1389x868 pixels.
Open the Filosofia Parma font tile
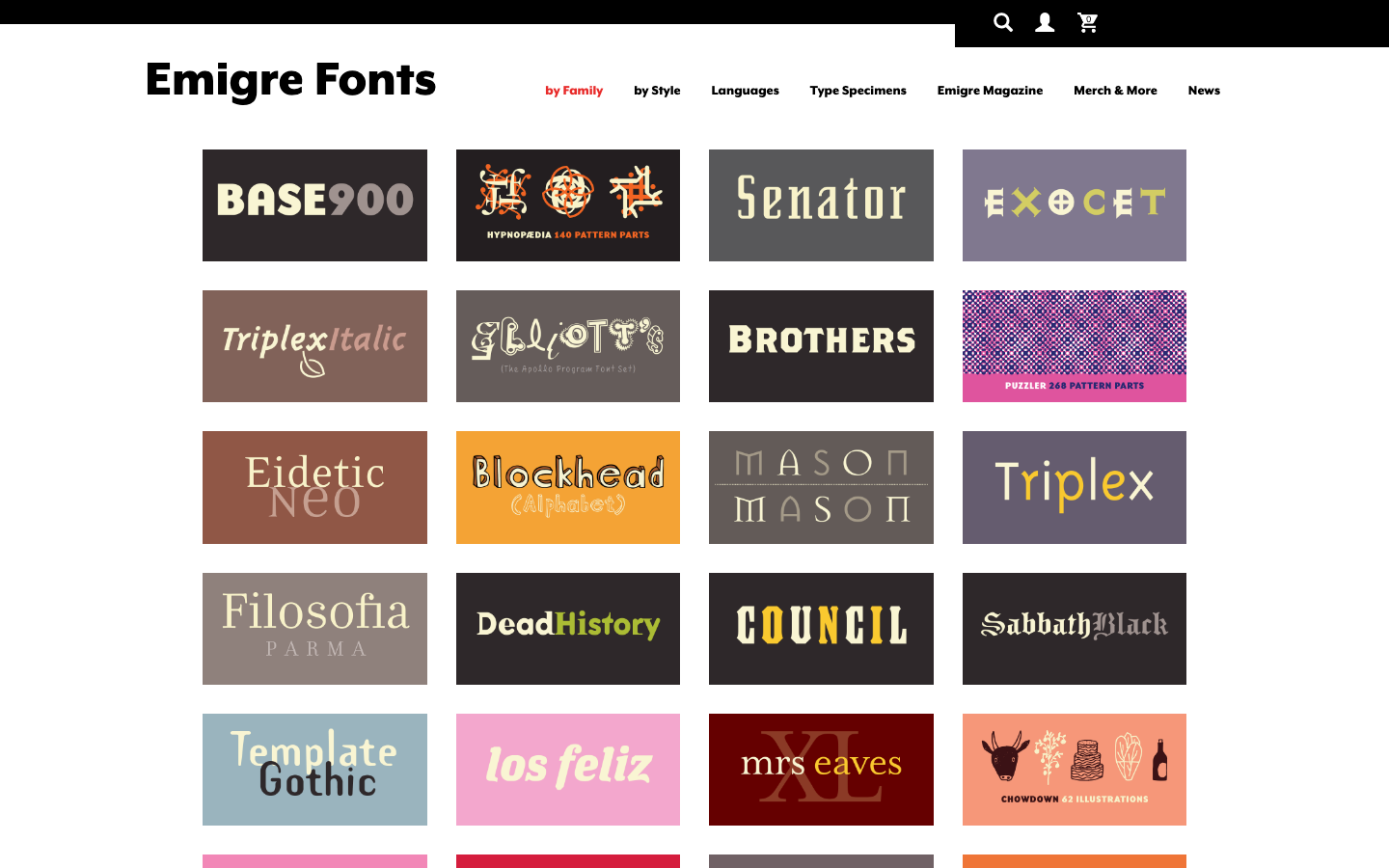pos(314,629)
